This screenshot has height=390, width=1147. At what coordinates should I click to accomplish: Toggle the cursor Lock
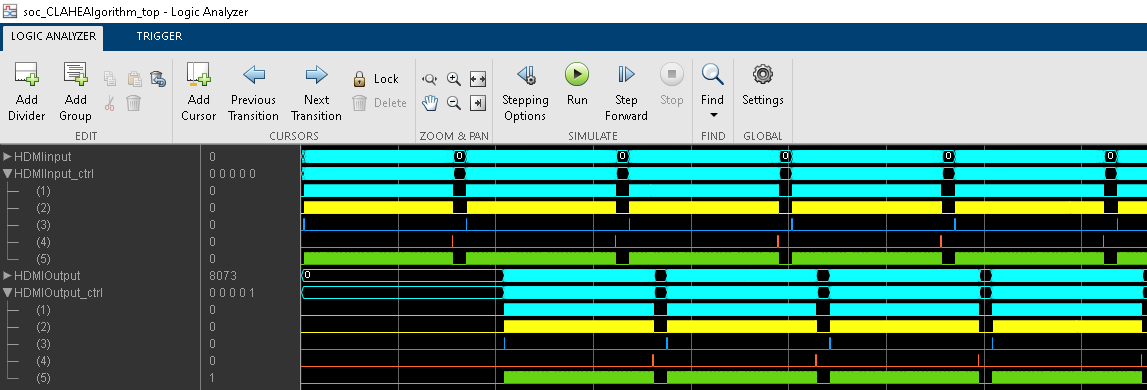pos(376,79)
